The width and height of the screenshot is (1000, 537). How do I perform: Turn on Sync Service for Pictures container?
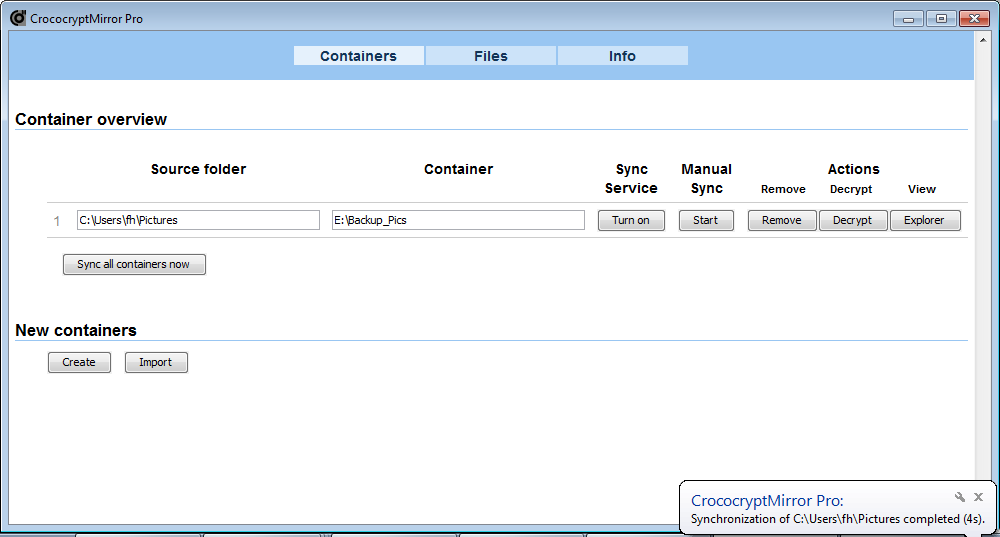coord(631,220)
